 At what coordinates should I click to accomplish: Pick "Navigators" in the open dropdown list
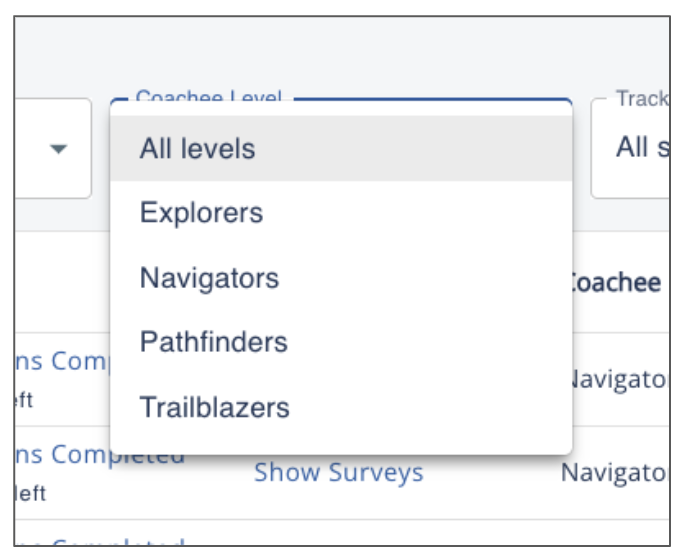pos(209,278)
